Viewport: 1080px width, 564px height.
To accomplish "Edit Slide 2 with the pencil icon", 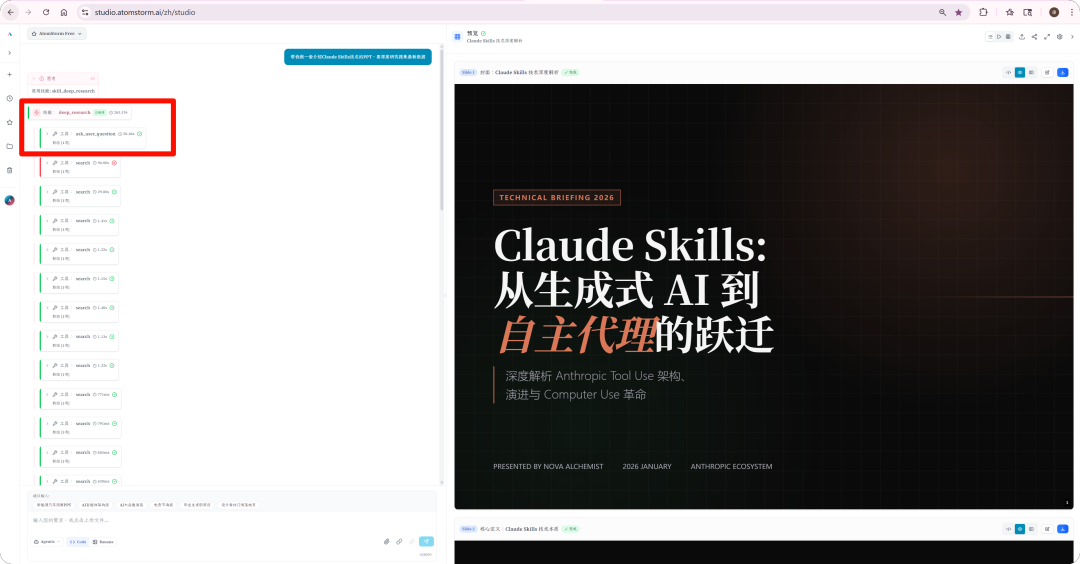I will coord(1047,529).
